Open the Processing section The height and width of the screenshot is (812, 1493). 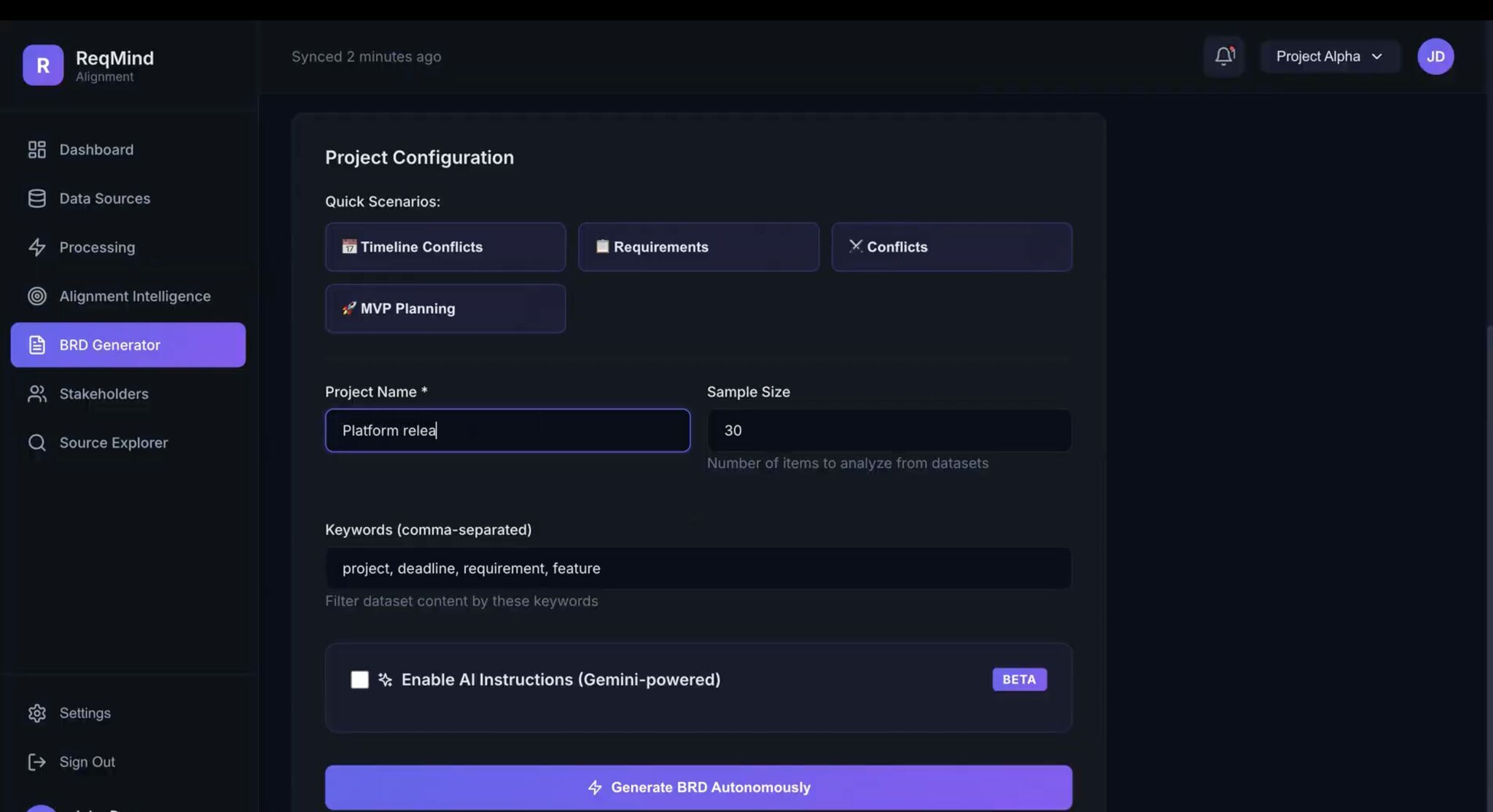pos(128,247)
